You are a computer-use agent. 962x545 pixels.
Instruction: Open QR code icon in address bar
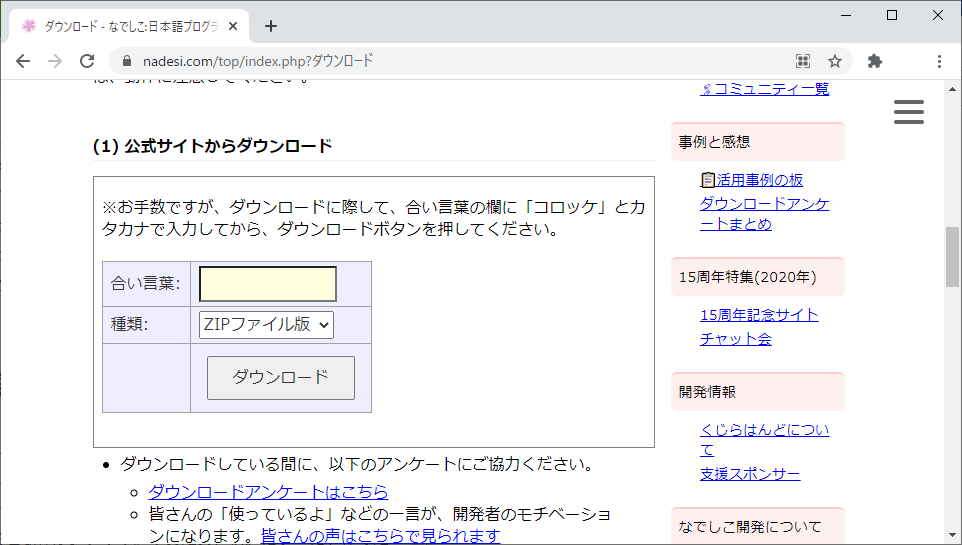(802, 61)
